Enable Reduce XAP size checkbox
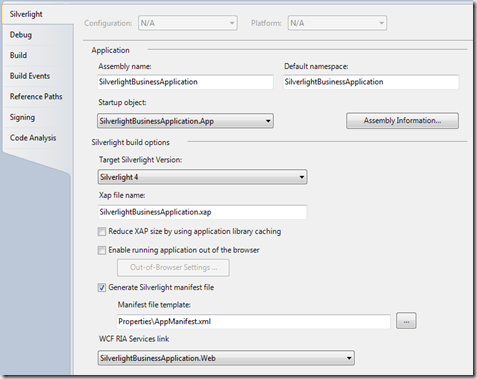This screenshot has width=477, height=379. coord(102,231)
